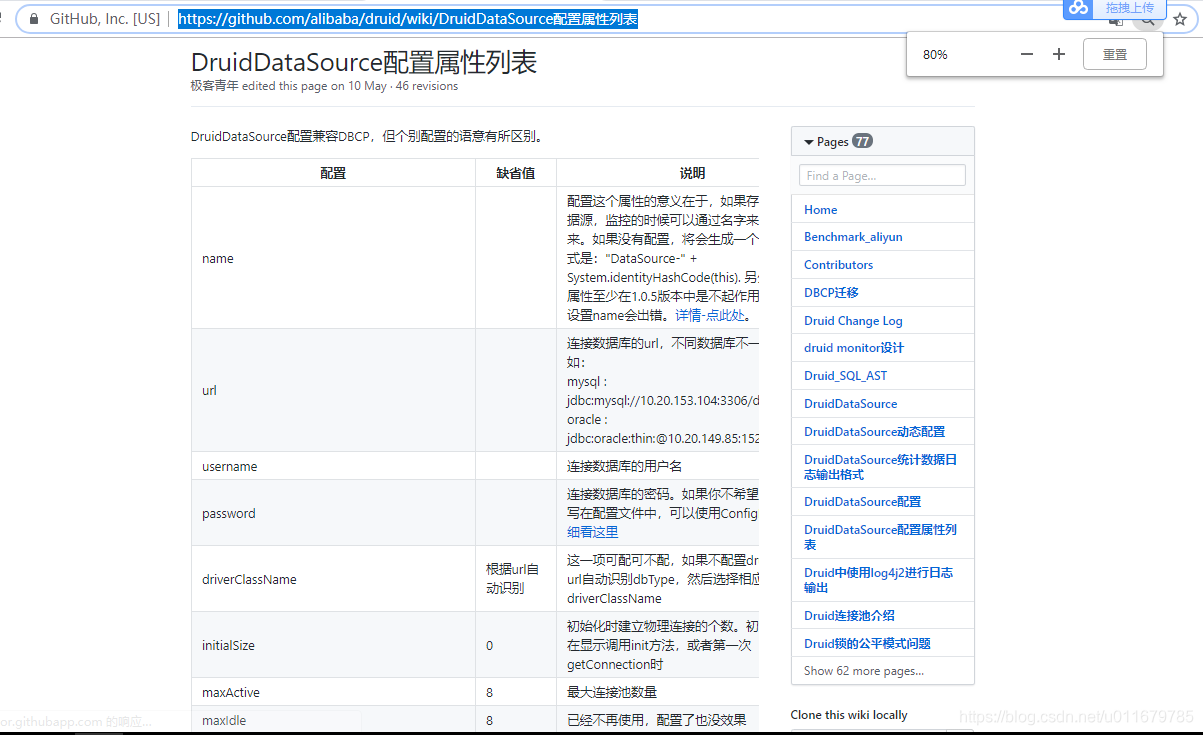Click the 重置 zoom reset button
The width and height of the screenshot is (1203, 735).
tap(1115, 54)
